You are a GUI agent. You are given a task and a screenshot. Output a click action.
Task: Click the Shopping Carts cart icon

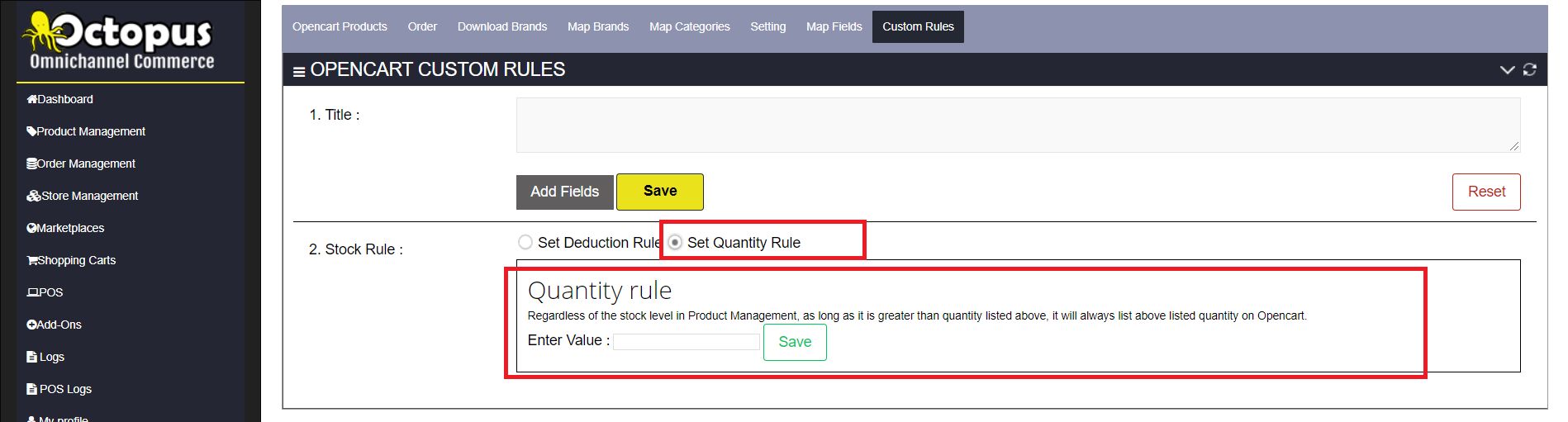[x=32, y=260]
